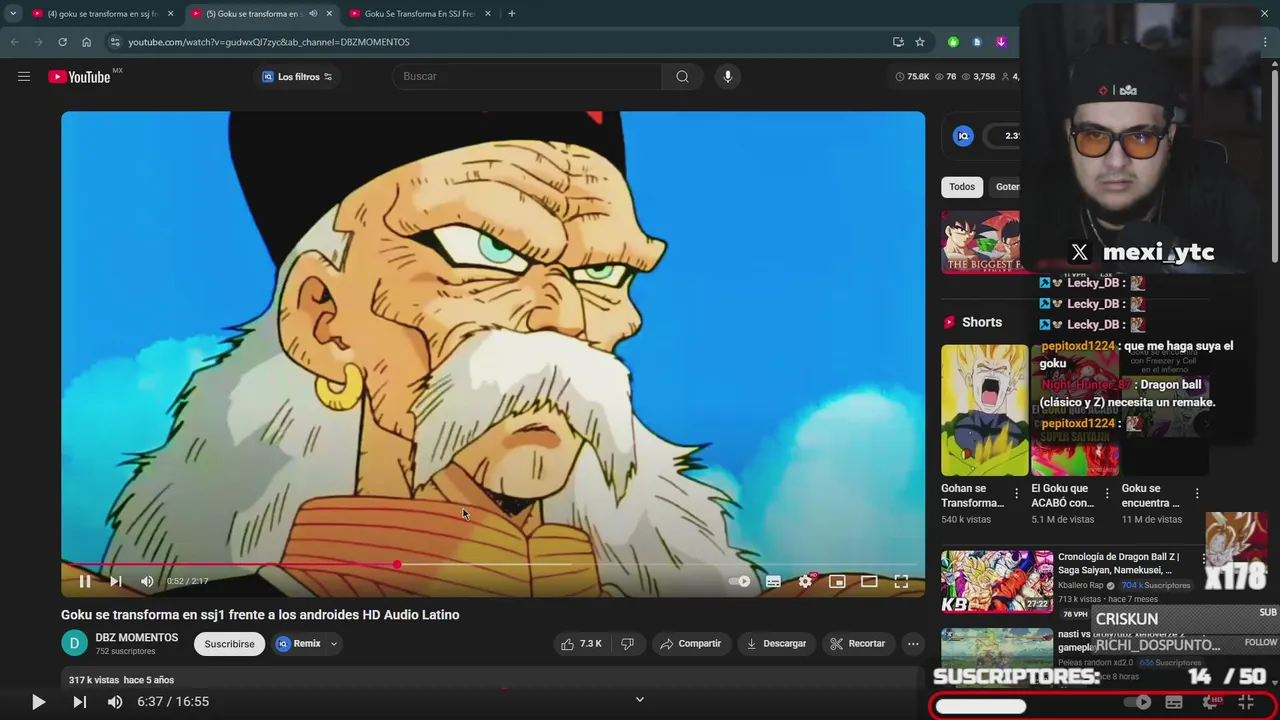Click the Compartir share button
The image size is (1280, 720).
[x=690, y=644]
